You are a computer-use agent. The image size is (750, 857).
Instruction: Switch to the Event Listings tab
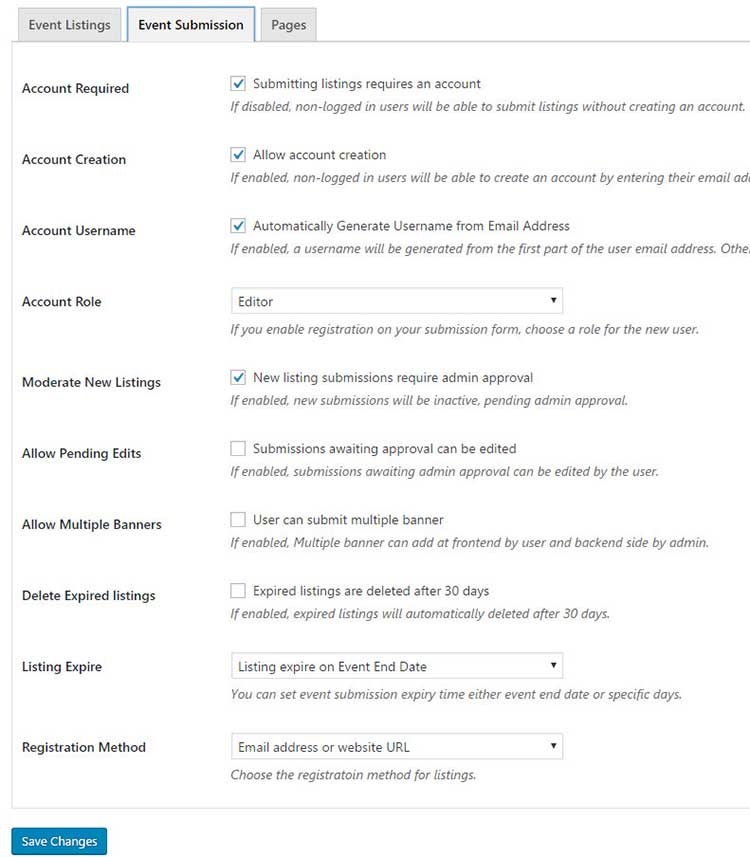[x=69, y=25]
